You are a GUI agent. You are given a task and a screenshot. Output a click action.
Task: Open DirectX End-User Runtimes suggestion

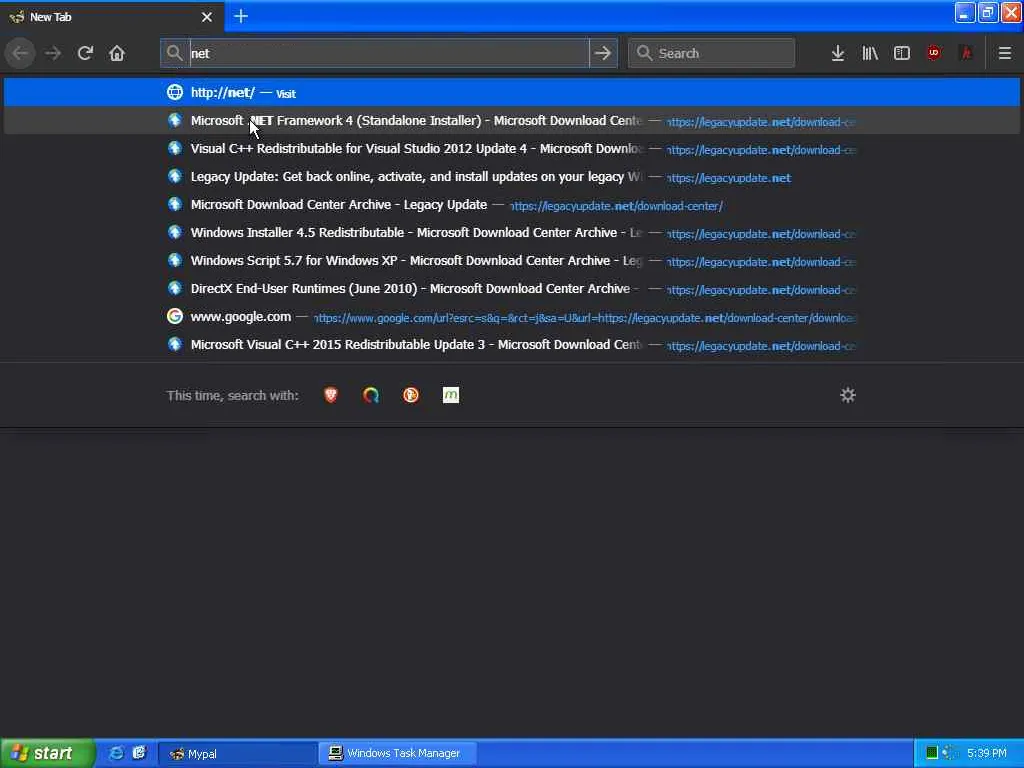[511, 288]
